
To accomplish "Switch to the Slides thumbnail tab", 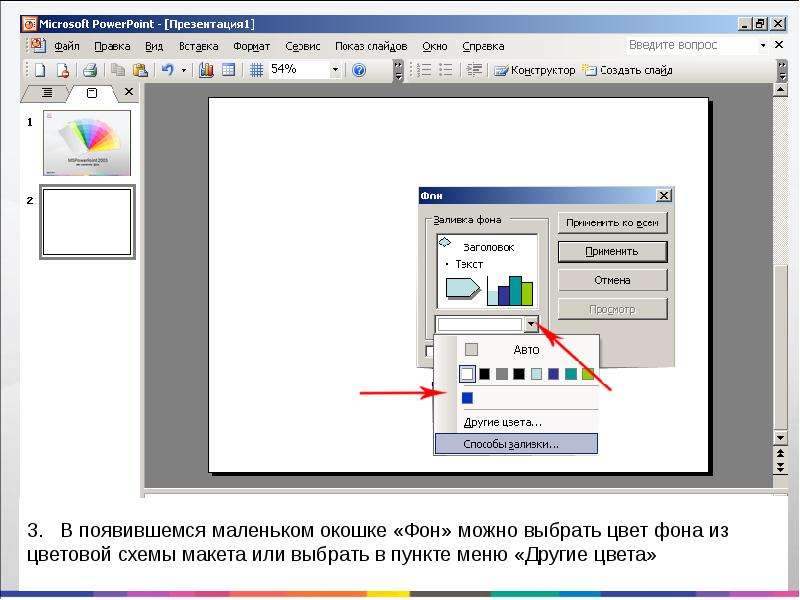I will pos(92,93).
